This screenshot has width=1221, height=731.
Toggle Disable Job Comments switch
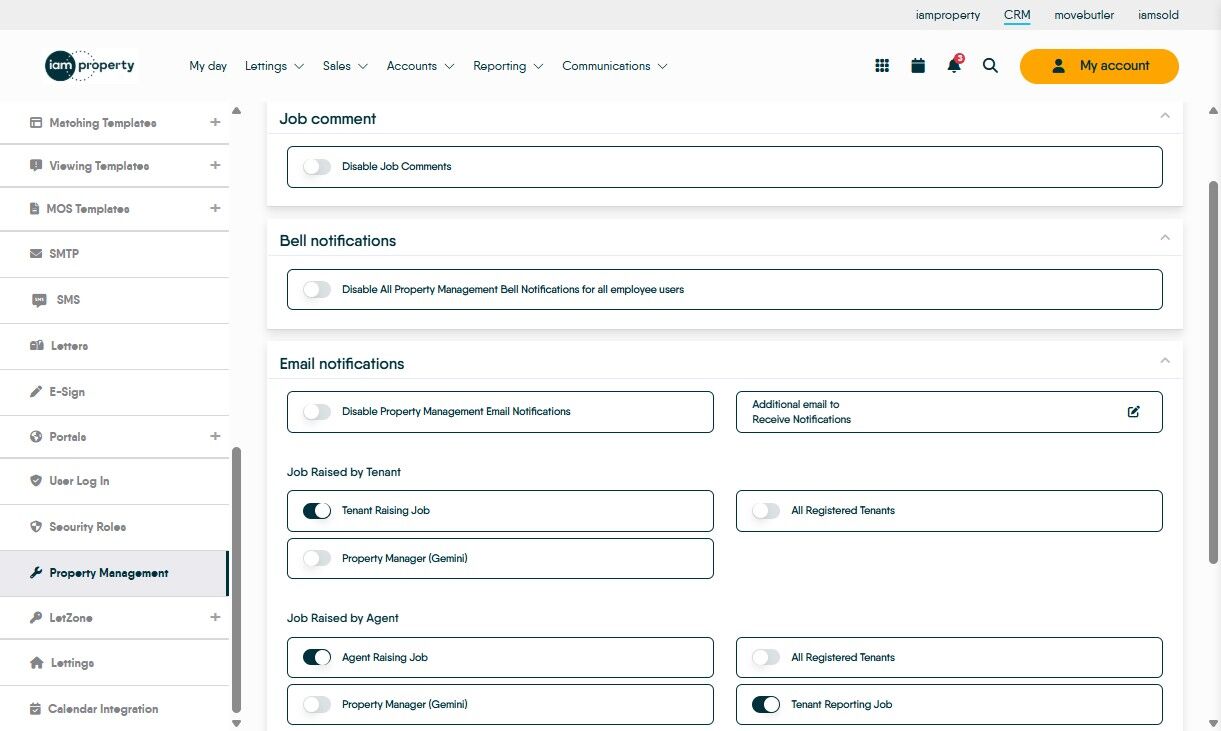click(x=317, y=167)
